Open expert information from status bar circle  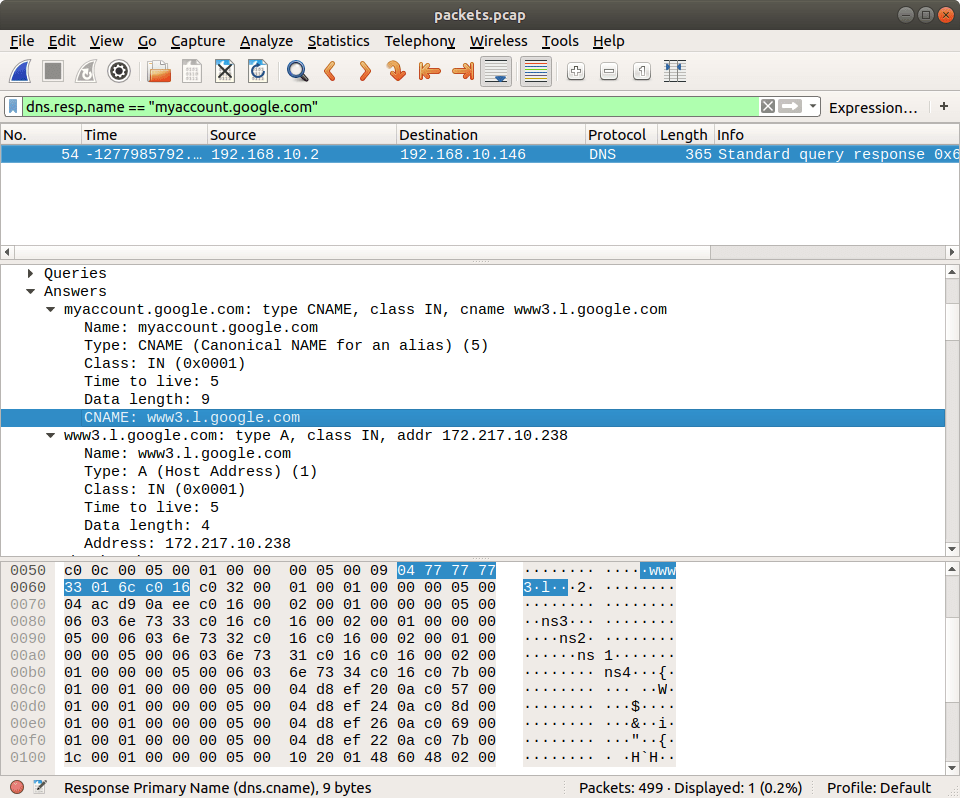[16, 788]
